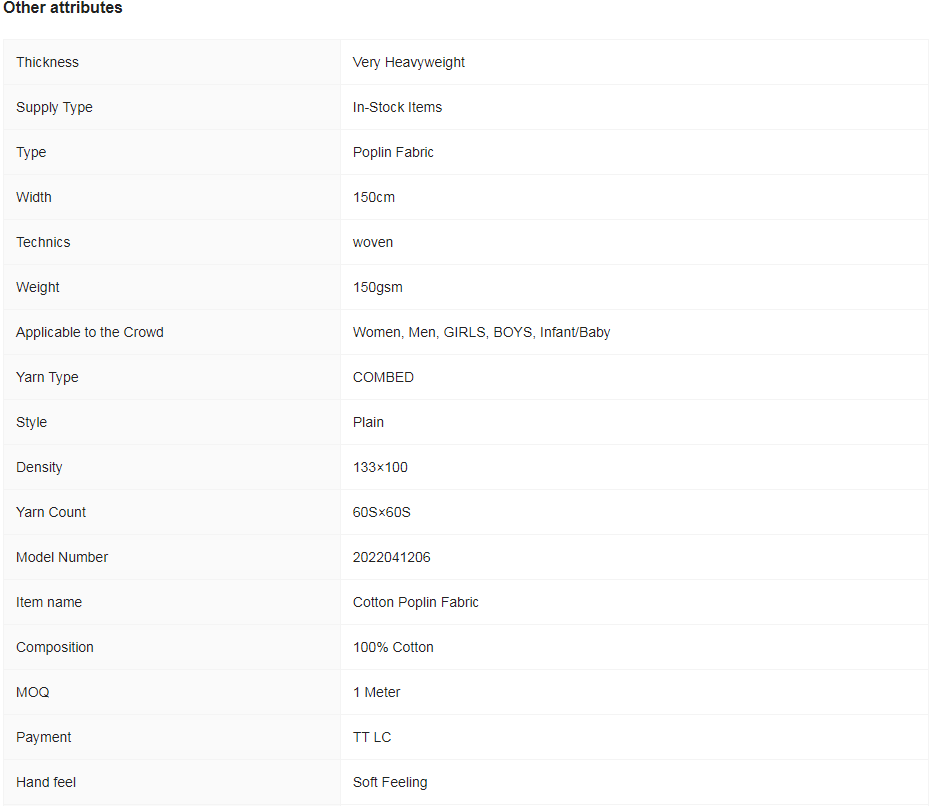Click the In-Stock Items value
This screenshot has height=806, width=930.
[397, 107]
